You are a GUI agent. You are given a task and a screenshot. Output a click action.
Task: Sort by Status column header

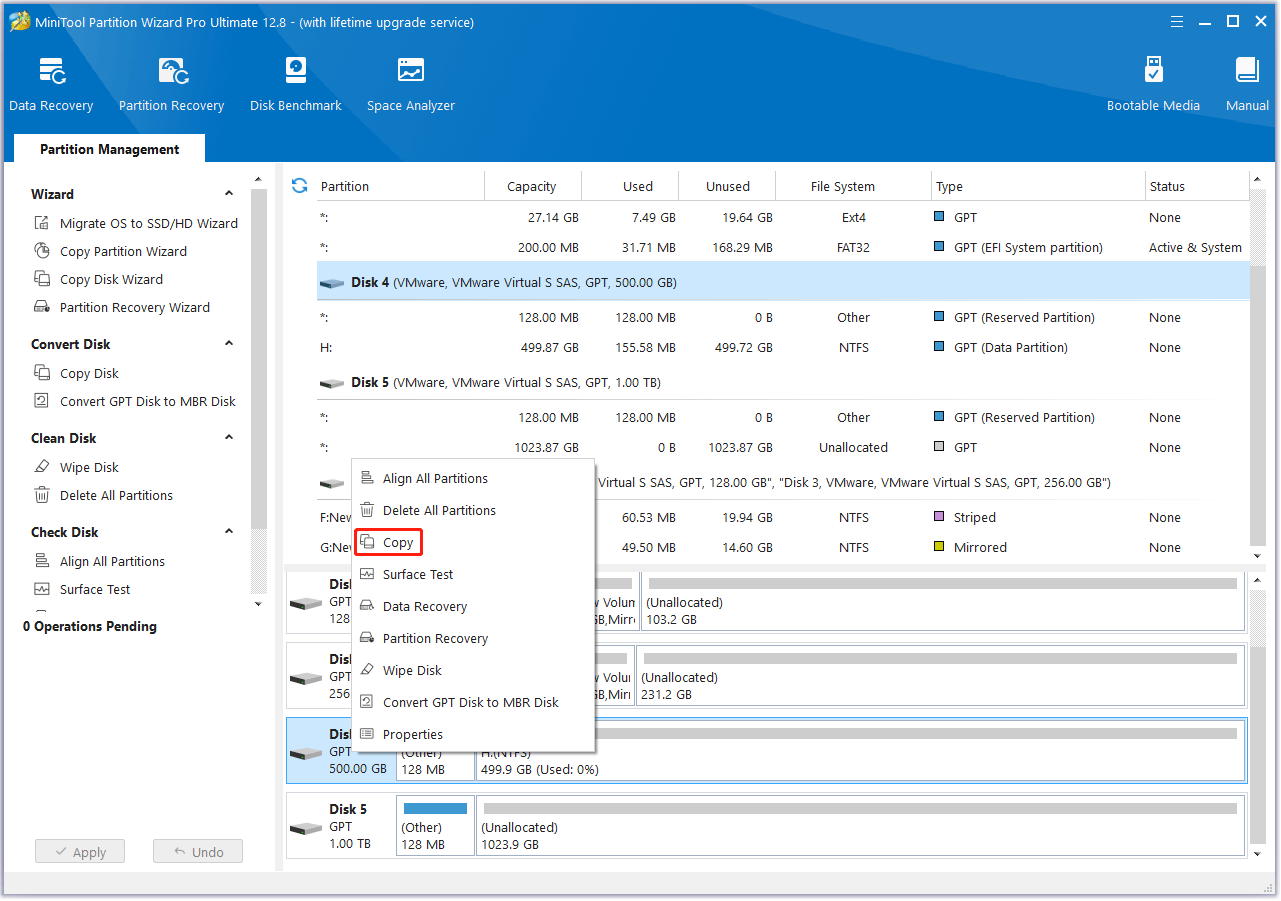click(1196, 186)
